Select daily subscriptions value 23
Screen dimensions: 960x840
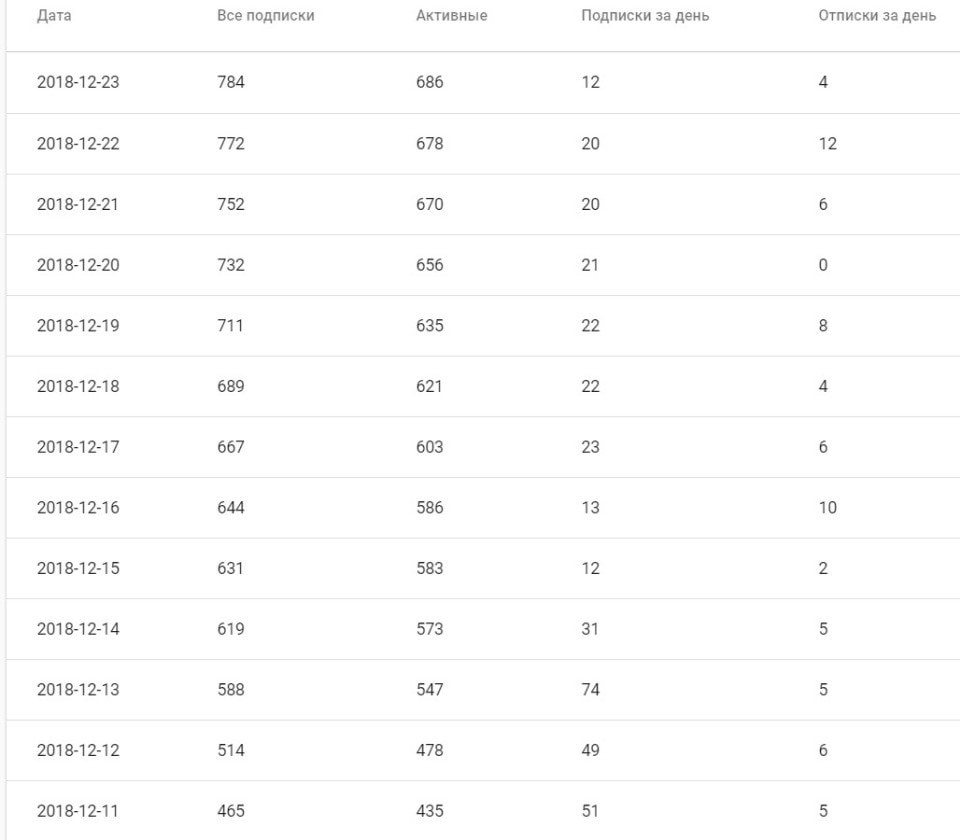(x=590, y=448)
